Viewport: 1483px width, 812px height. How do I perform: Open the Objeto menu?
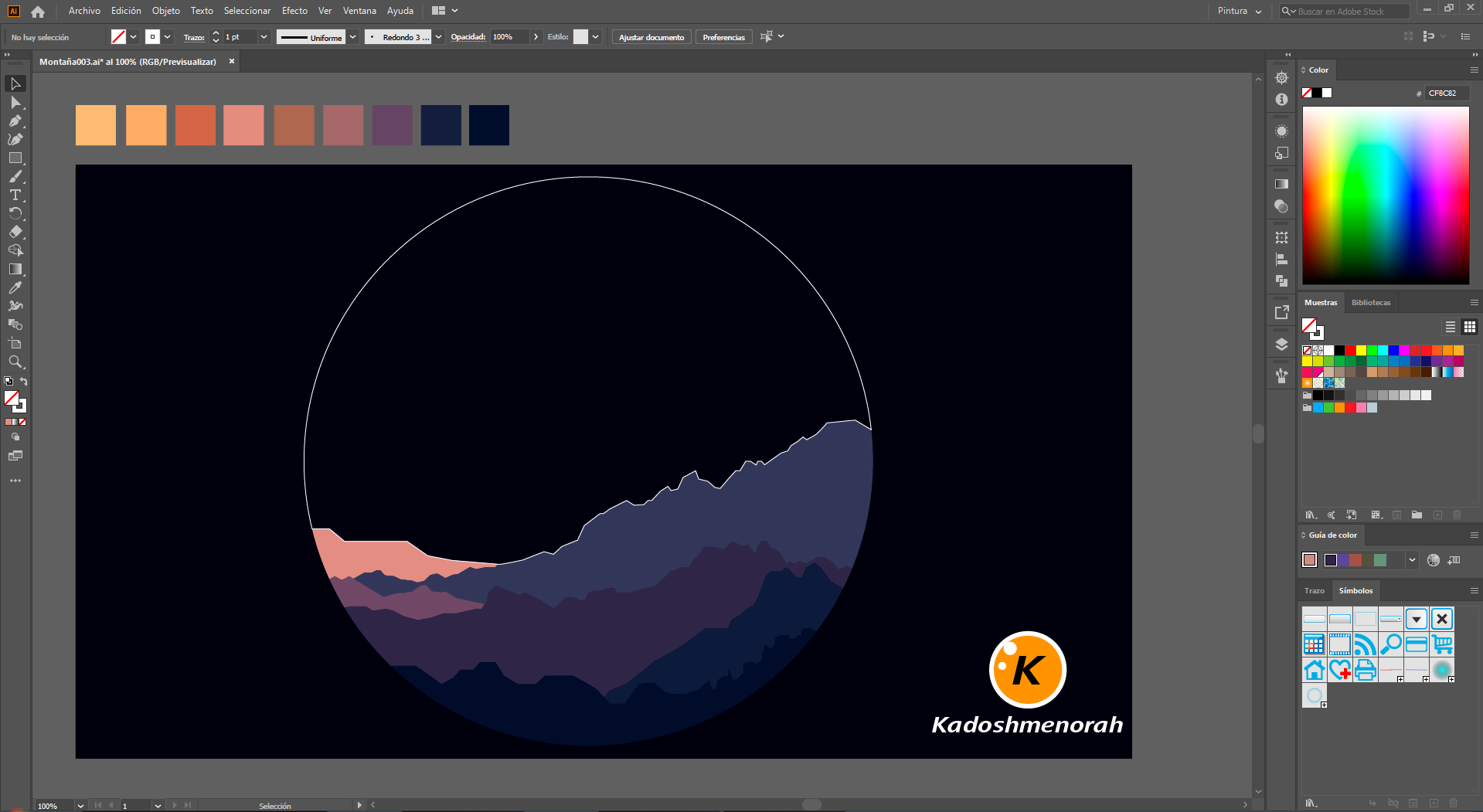(166, 11)
